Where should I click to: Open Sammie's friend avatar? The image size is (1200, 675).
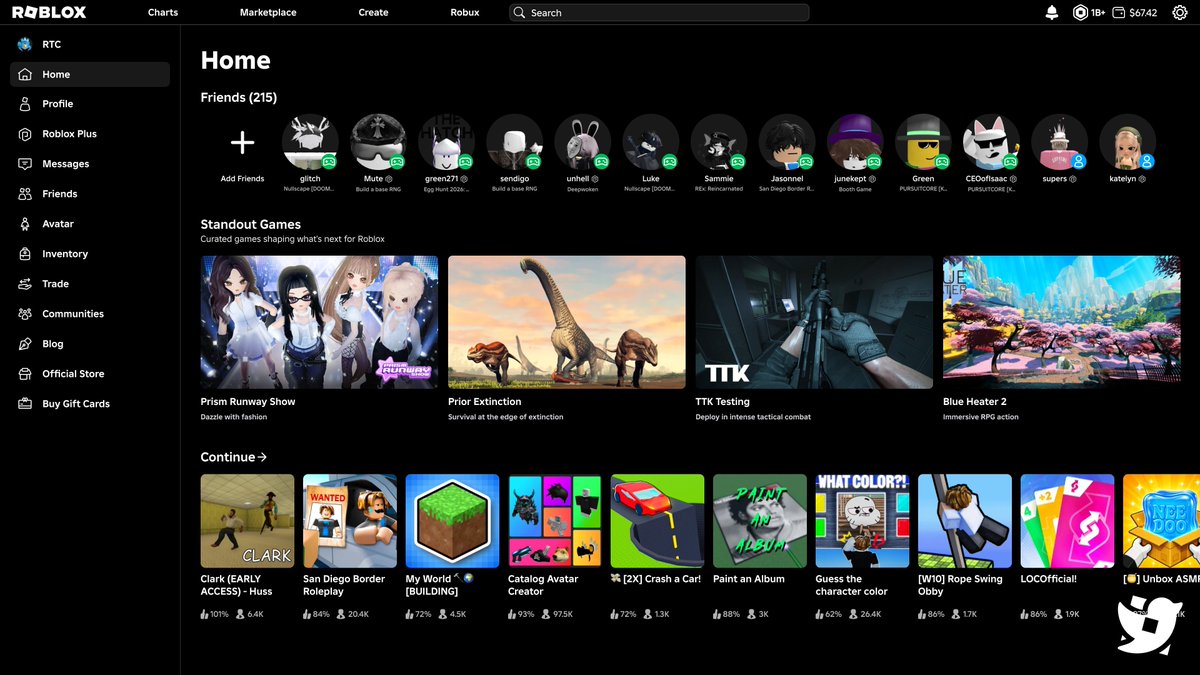[719, 142]
